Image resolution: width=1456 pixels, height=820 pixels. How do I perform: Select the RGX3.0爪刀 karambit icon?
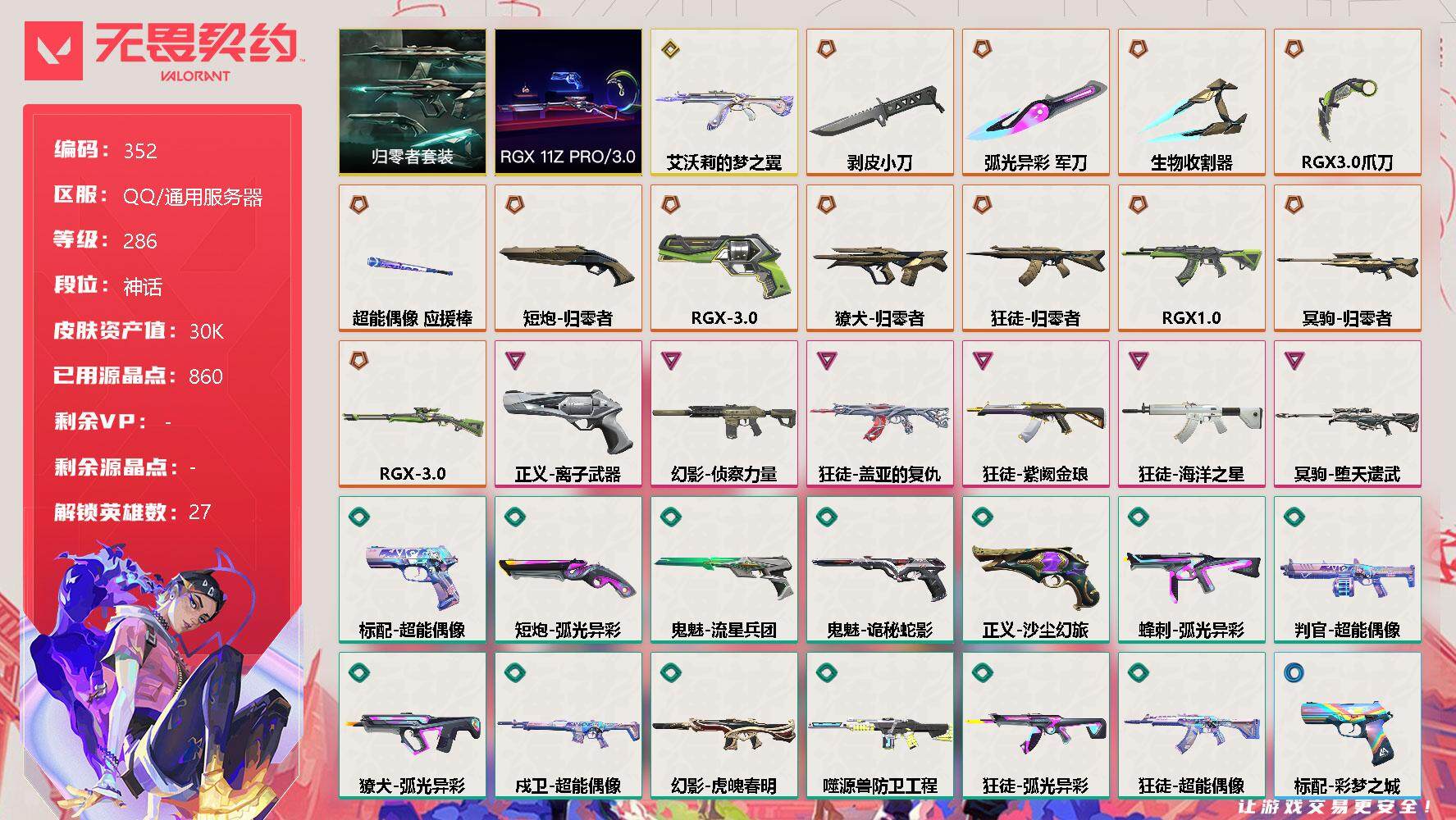click(1348, 102)
